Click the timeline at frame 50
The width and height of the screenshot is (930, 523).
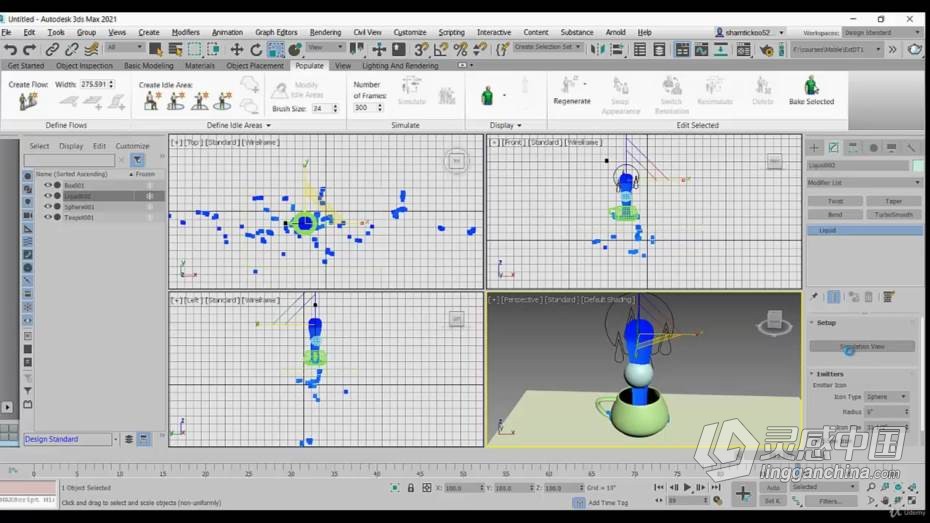[x=463, y=472]
